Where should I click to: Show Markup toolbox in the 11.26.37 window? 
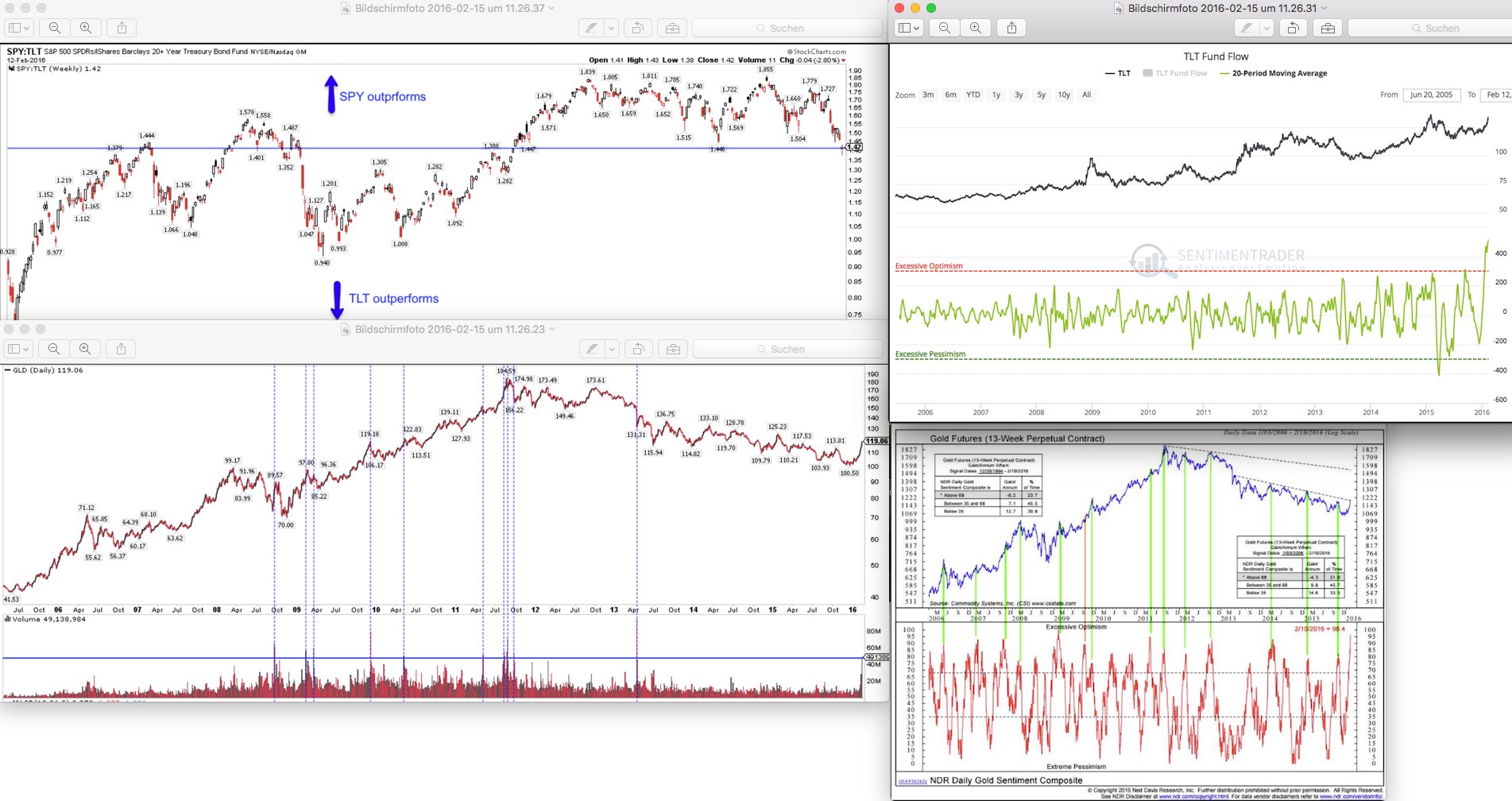[672, 28]
